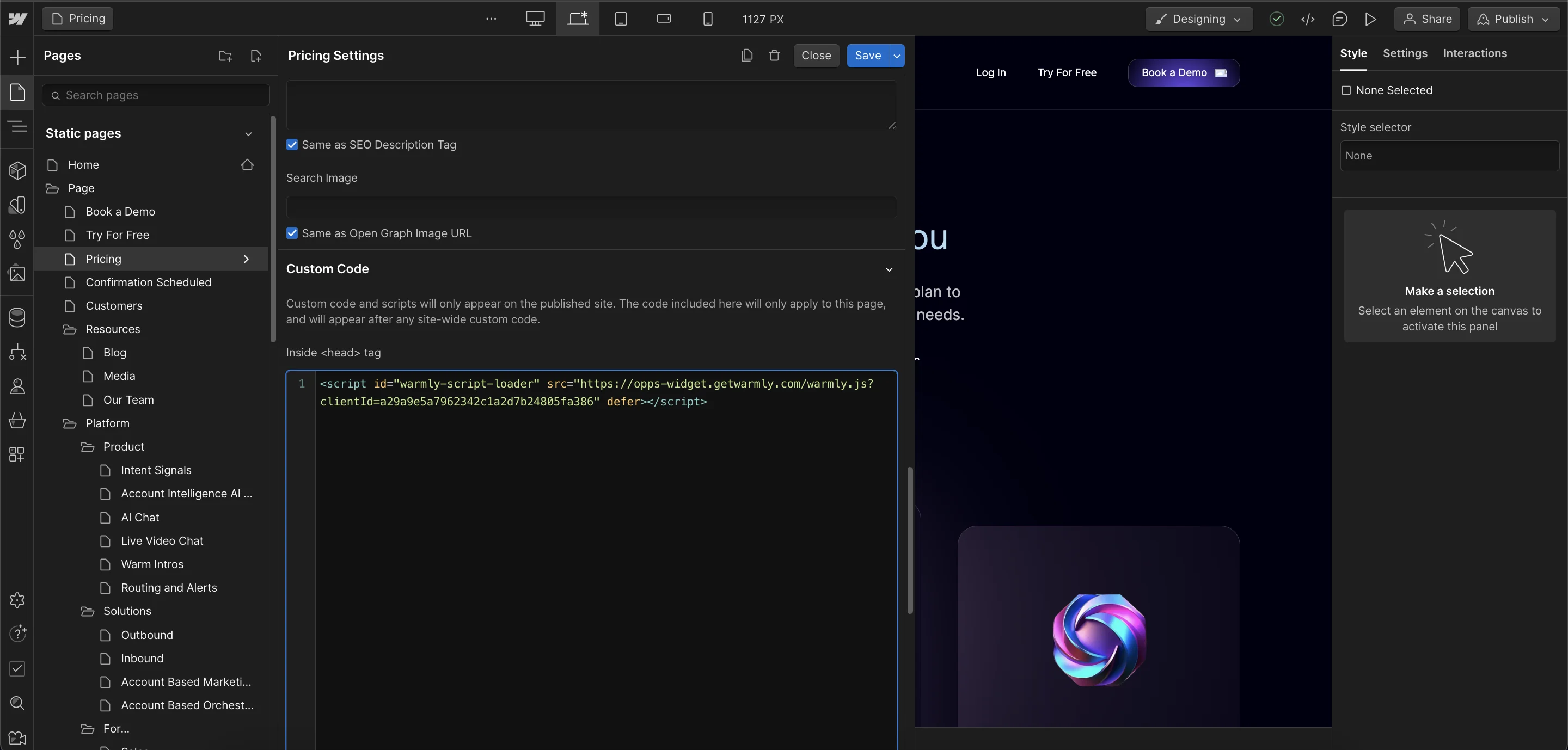The height and width of the screenshot is (750, 1568).
Task: Open the Users panel icon
Action: (17, 386)
